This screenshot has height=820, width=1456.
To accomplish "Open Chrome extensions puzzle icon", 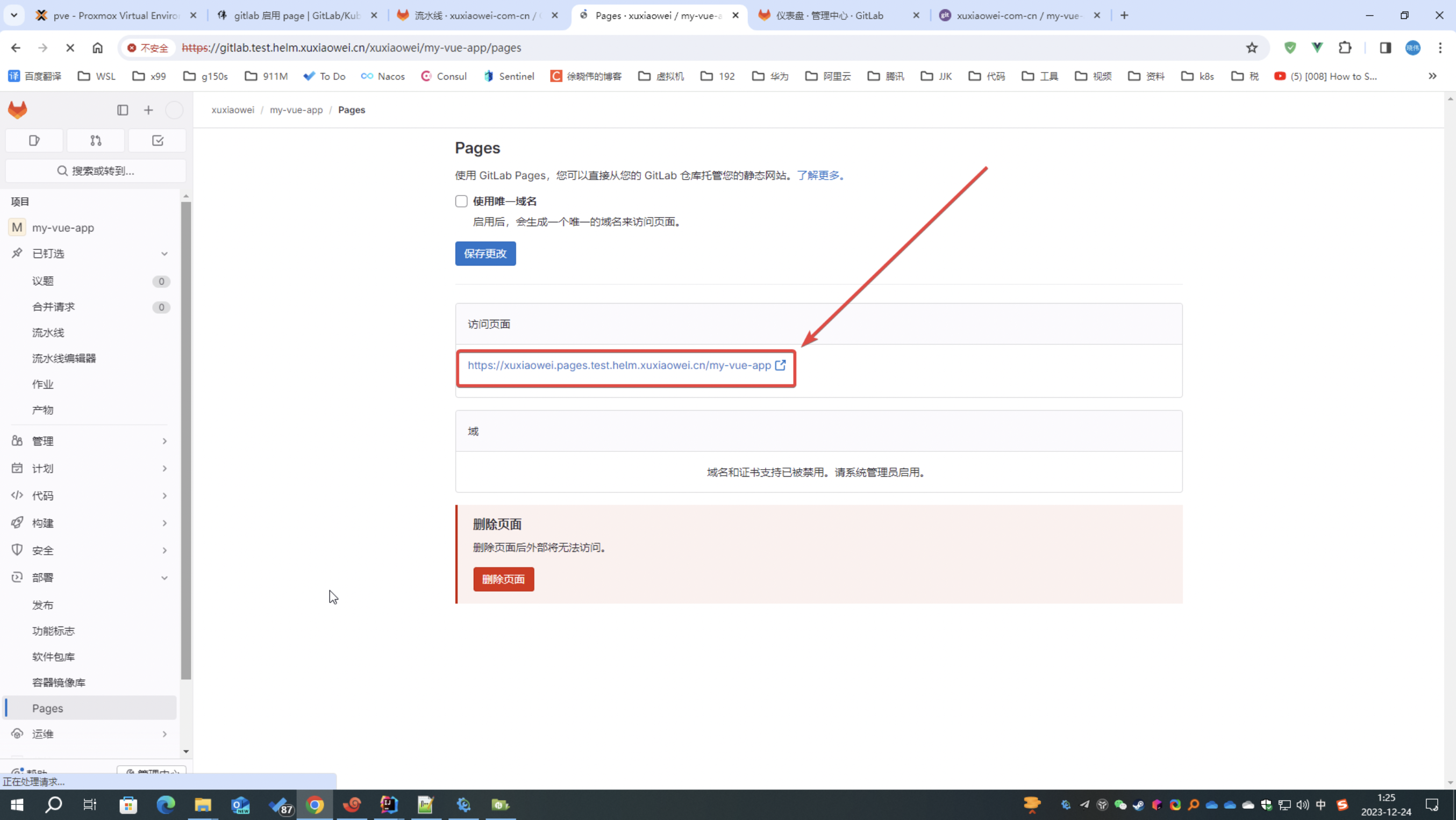I will coord(1345,48).
